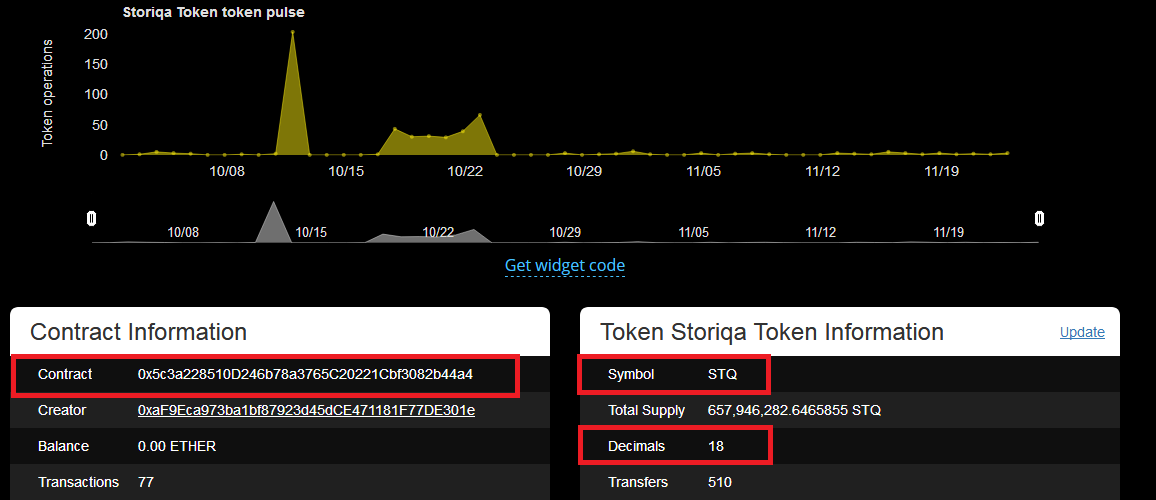Open the Creator address link

306,410
